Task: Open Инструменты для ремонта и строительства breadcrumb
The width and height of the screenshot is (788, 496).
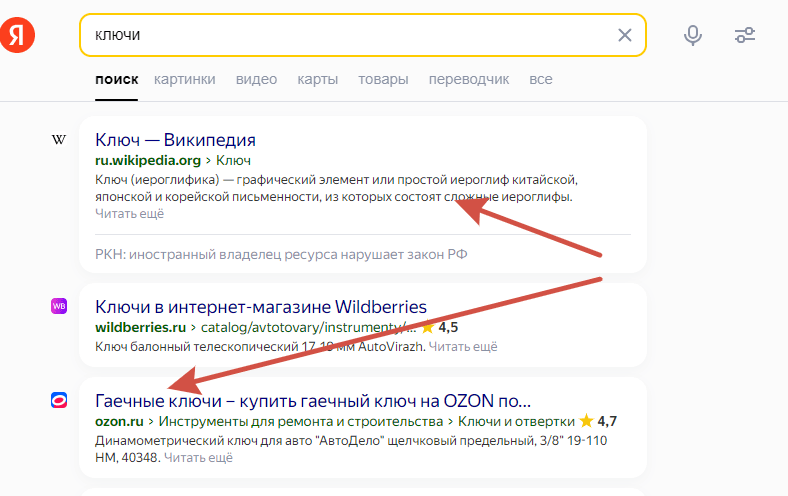Action: pyautogui.click(x=301, y=421)
